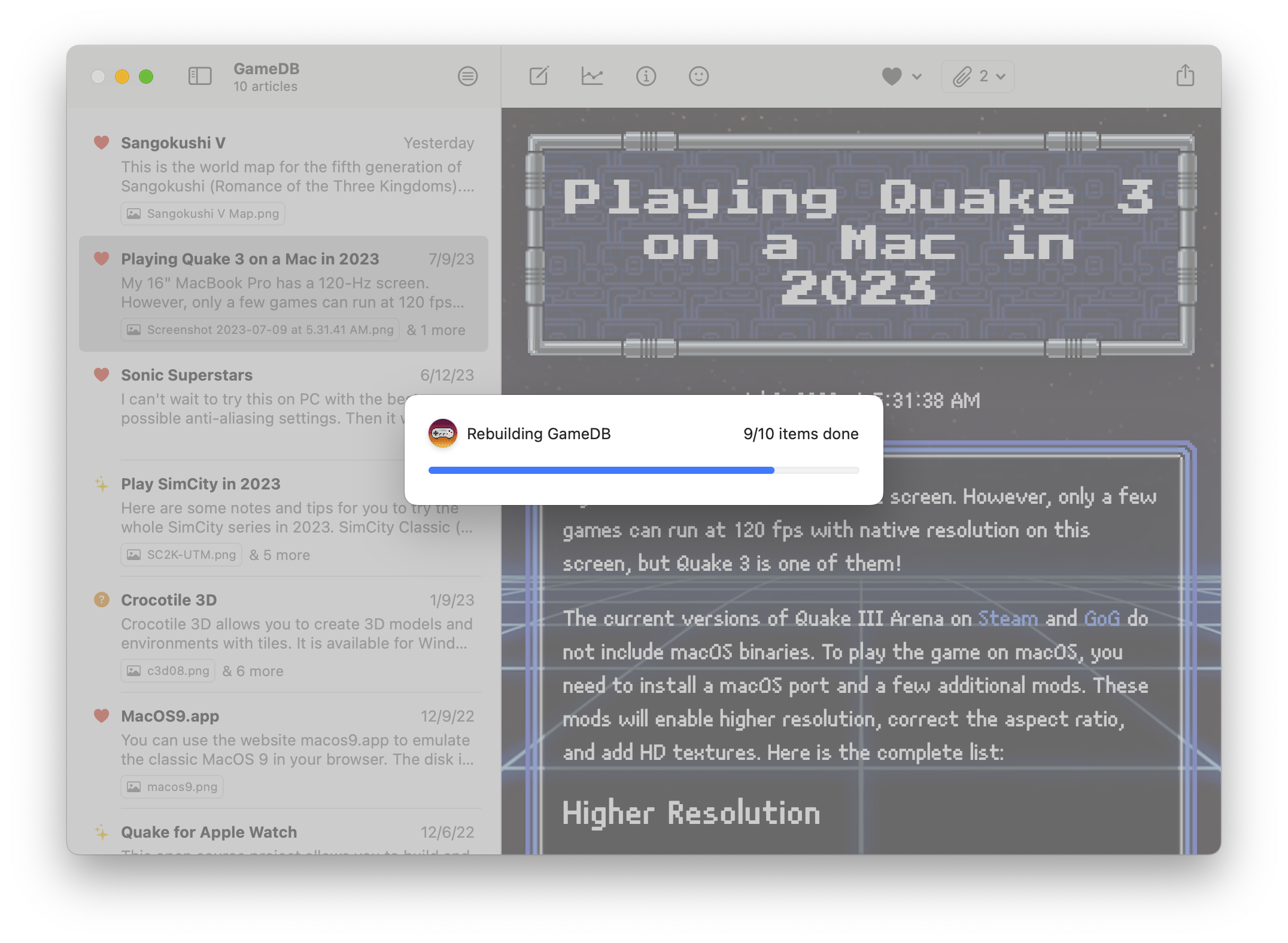Expand the attachments dropdown showing 2
This screenshot has width=1288, height=943.
(x=978, y=77)
